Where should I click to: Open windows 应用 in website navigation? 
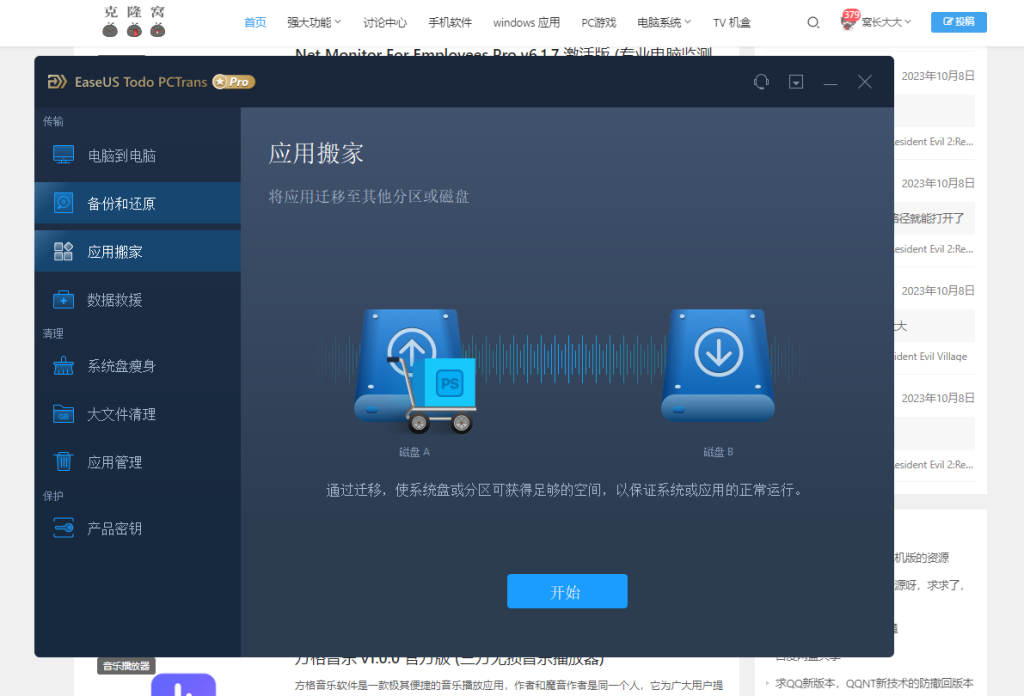point(526,23)
